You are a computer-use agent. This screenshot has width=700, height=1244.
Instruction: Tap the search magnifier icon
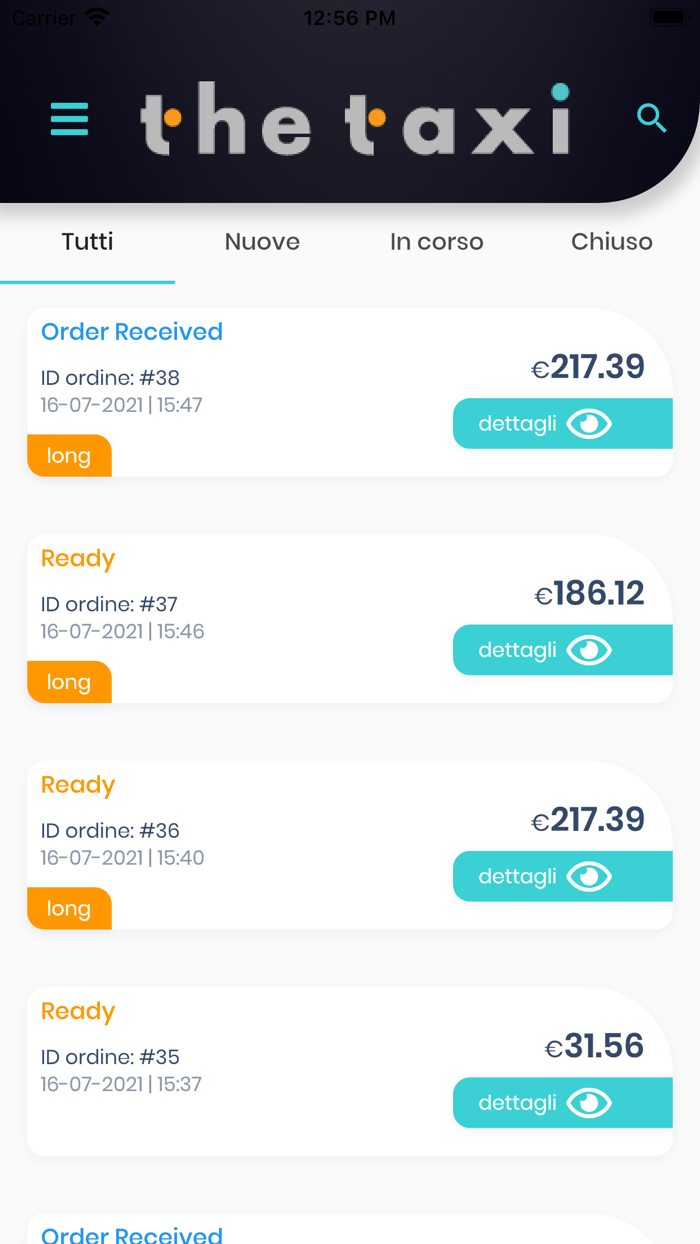[x=651, y=118]
